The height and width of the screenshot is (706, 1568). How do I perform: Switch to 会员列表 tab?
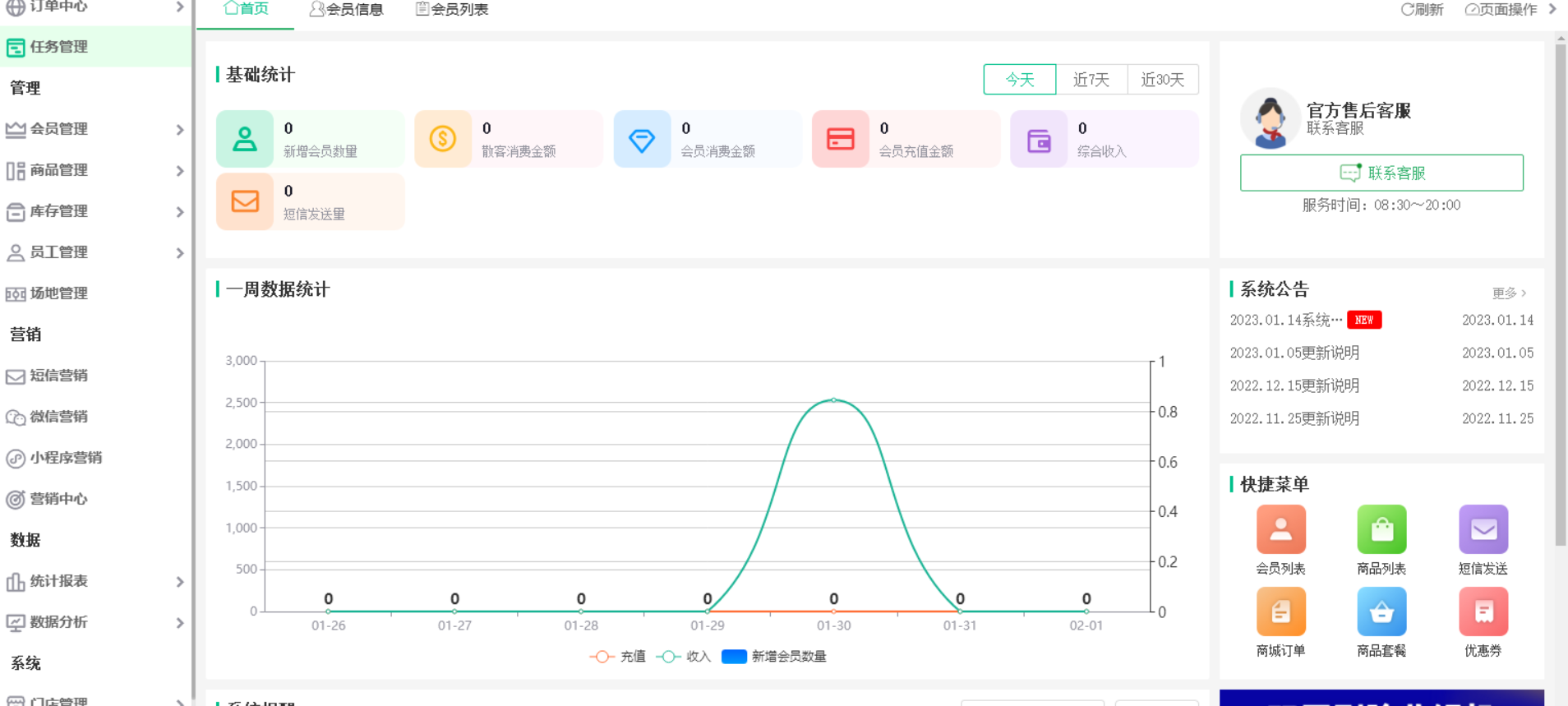452,10
